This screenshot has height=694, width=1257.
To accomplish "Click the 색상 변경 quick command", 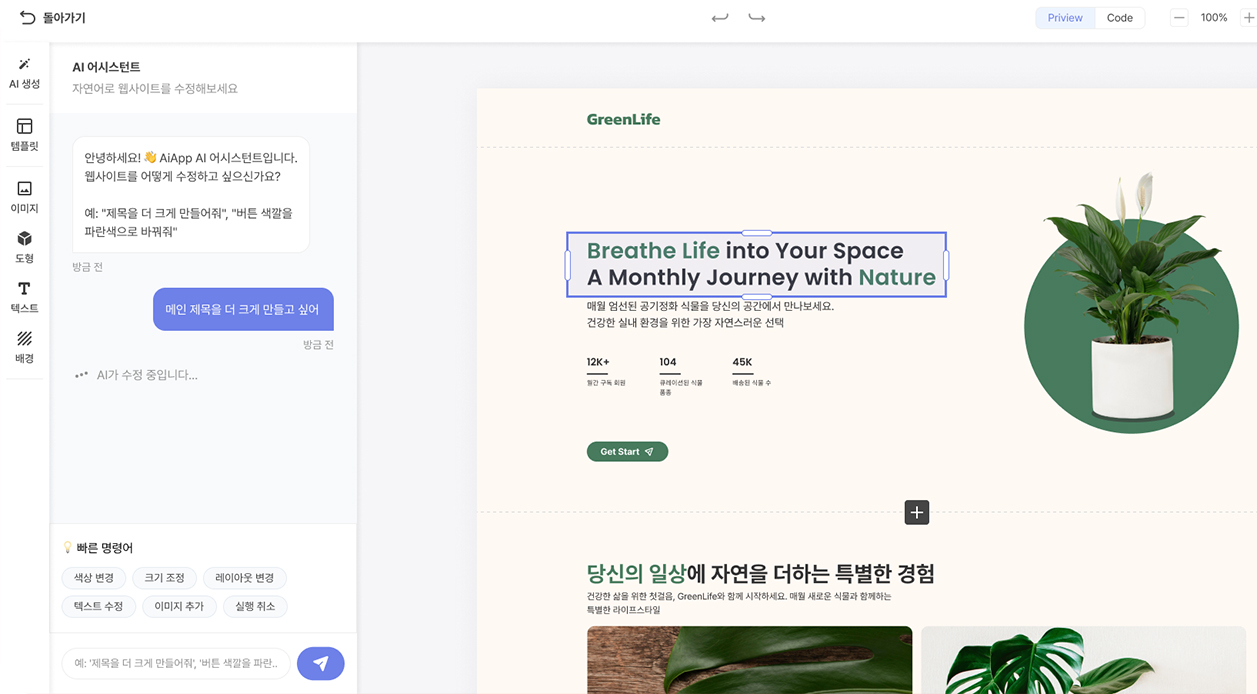I will [94, 578].
